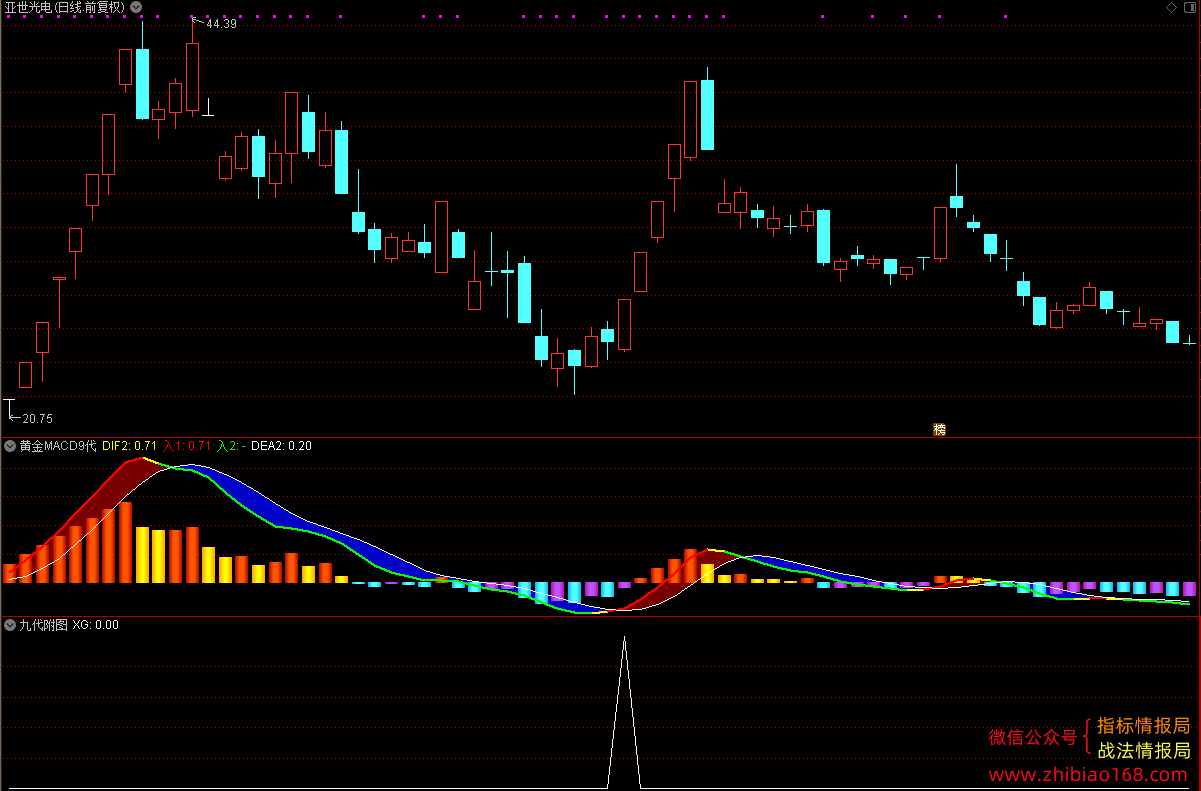1201x791 pixels.
Task: Expand the 九代附图 indicator menu arrow
Action: click(10, 625)
